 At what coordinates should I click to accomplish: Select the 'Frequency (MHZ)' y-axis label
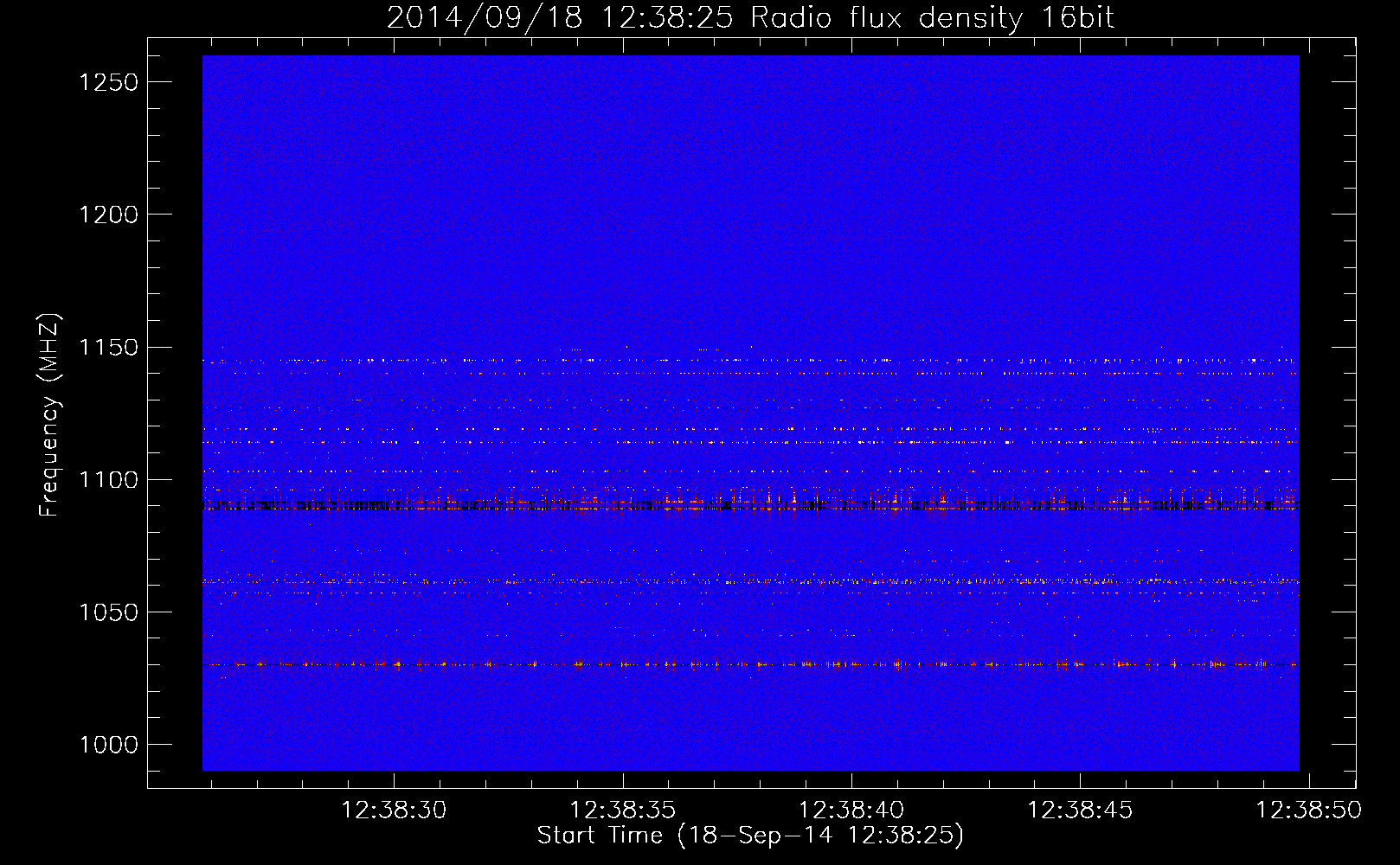click(49, 415)
